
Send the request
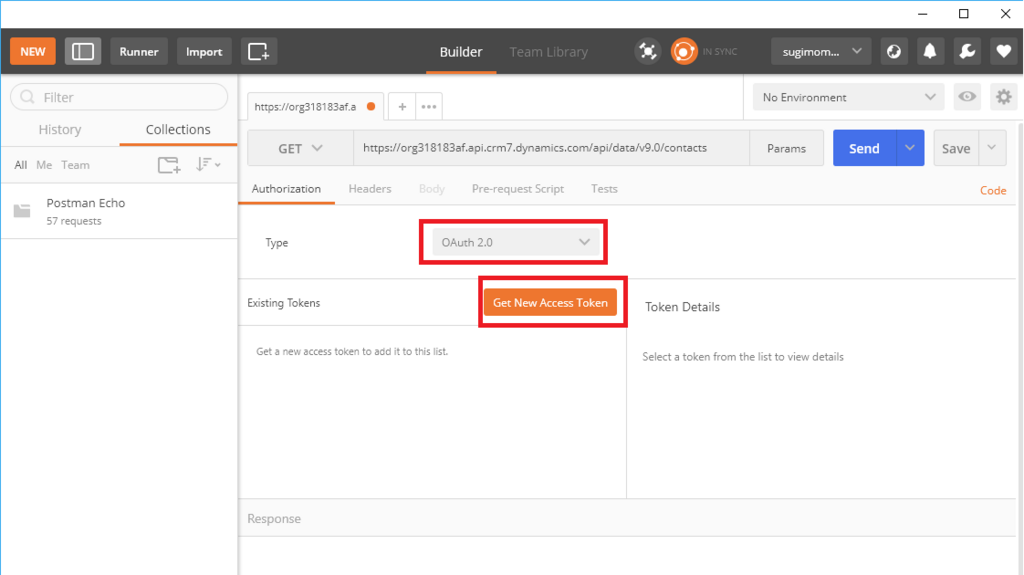(x=864, y=148)
